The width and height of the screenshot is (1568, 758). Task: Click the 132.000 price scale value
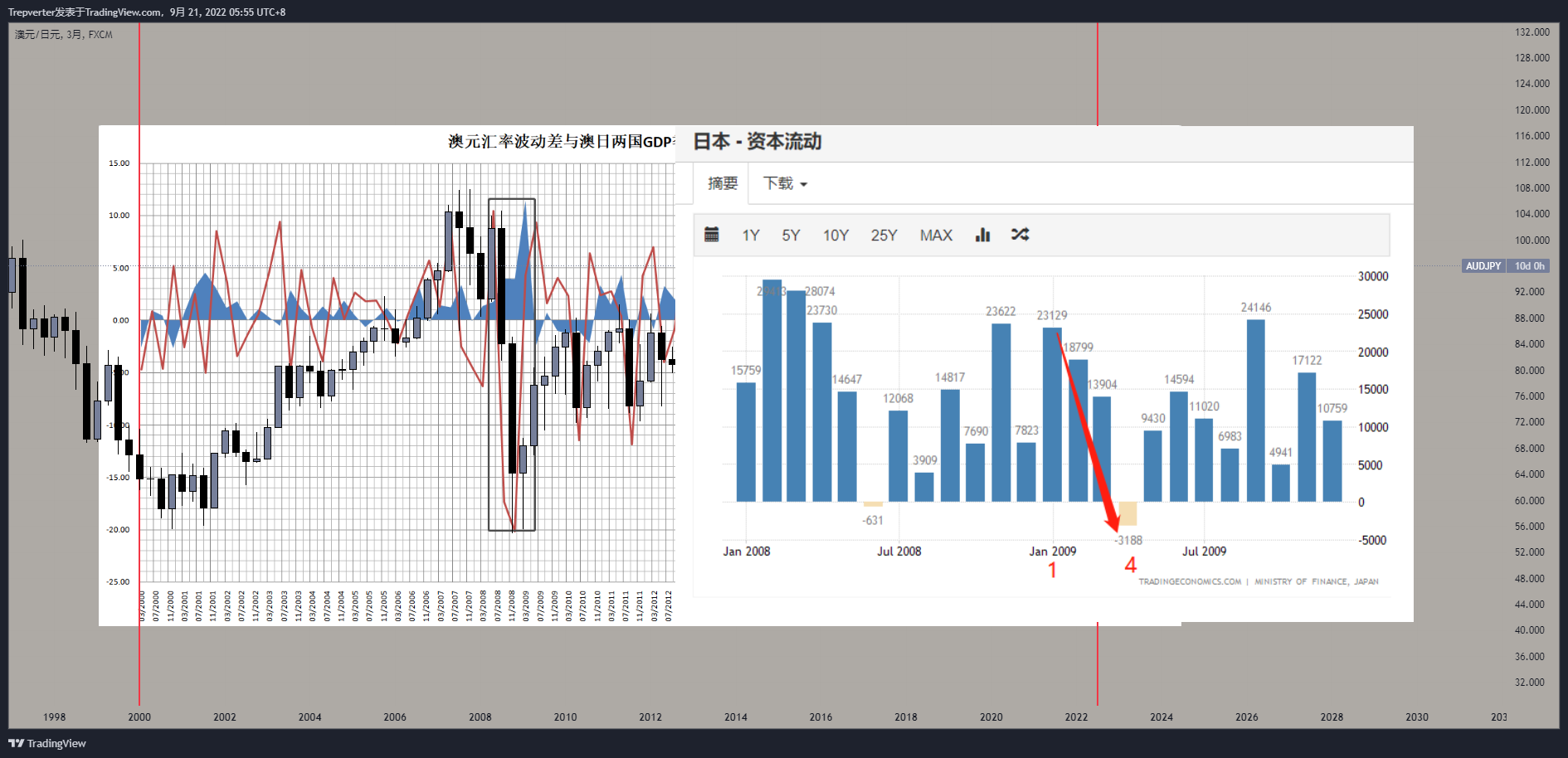click(x=1531, y=32)
